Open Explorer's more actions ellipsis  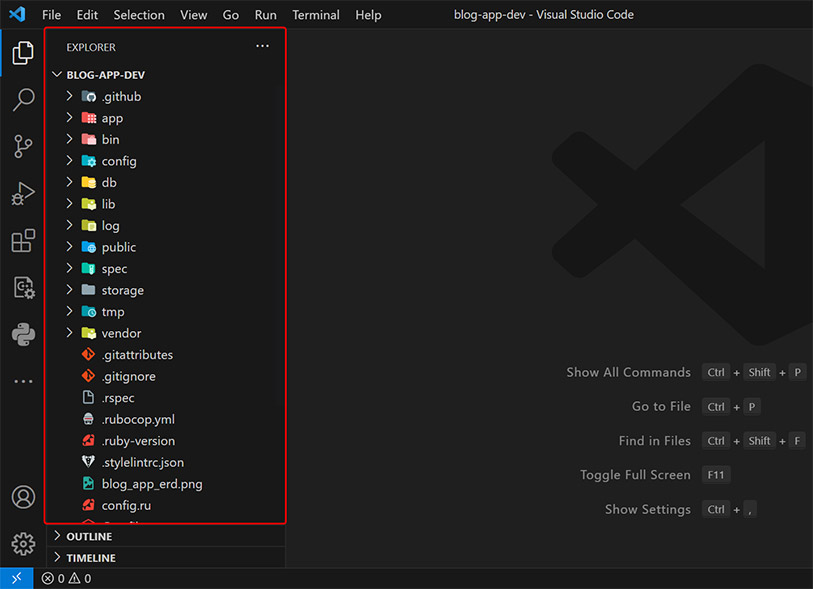[262, 47]
